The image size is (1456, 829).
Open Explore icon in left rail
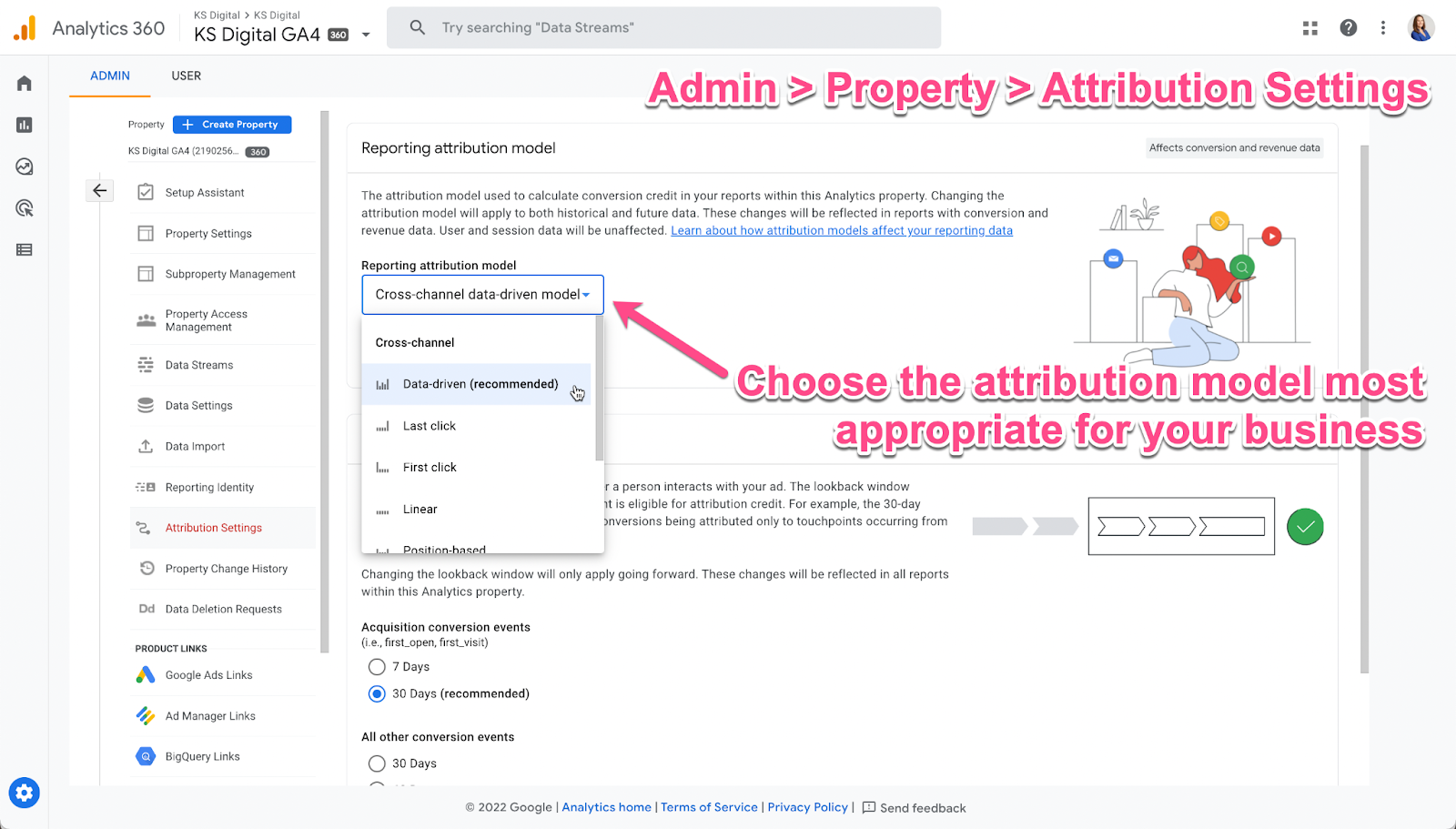click(x=25, y=167)
